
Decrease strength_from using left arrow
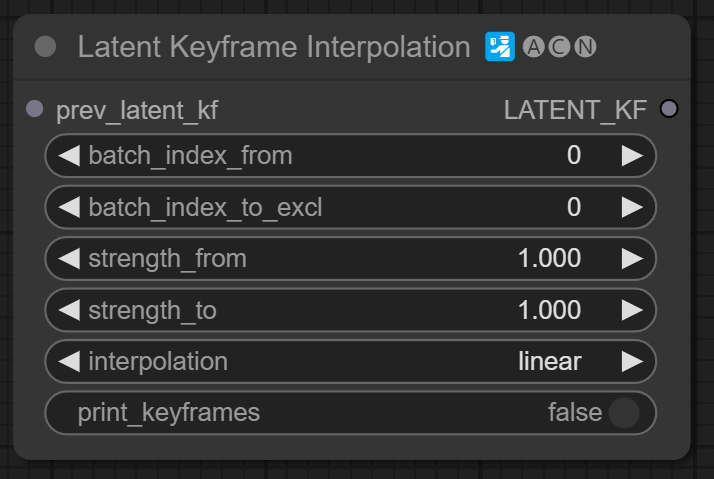69,259
